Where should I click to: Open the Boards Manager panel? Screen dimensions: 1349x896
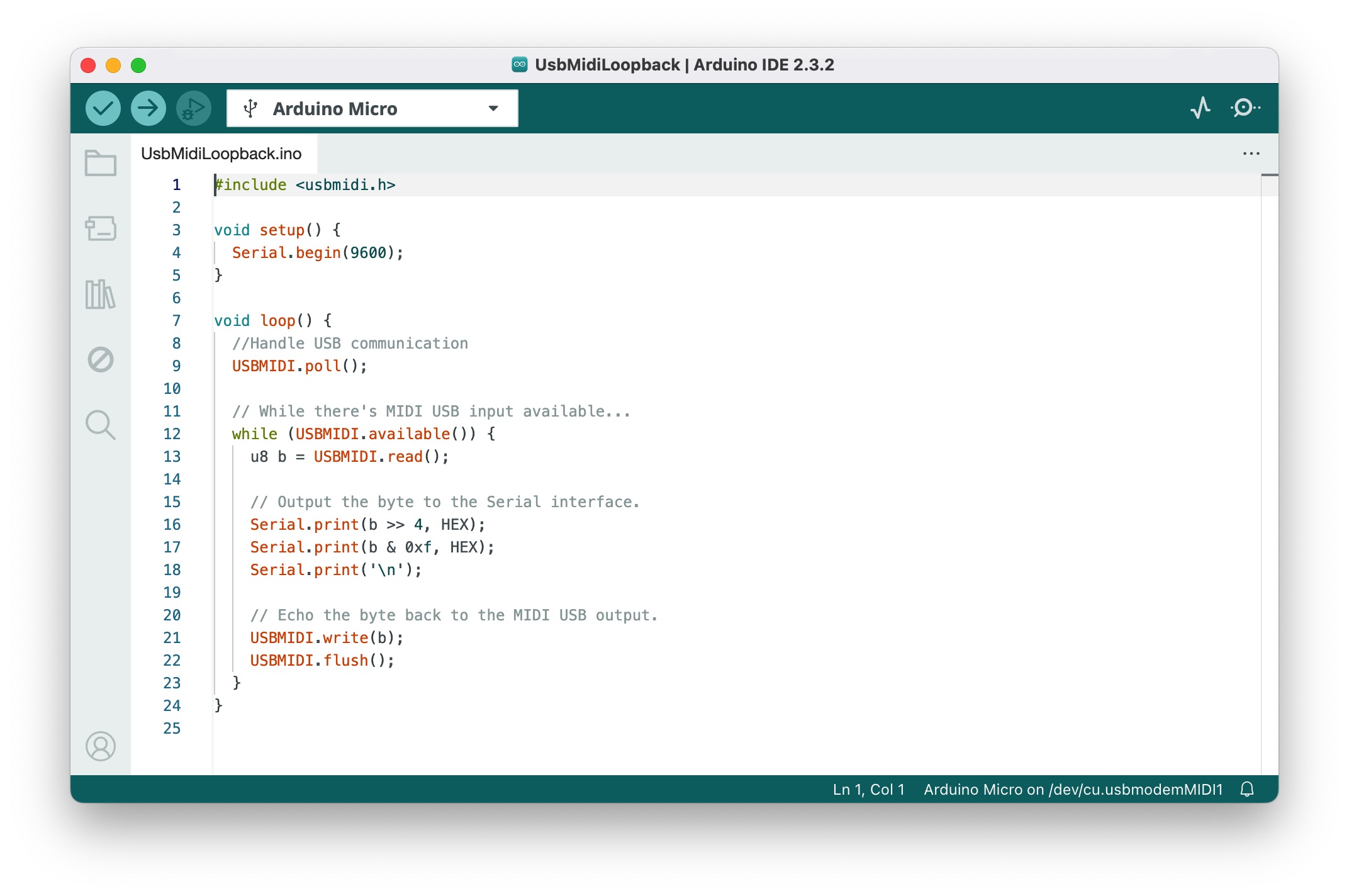(x=101, y=228)
